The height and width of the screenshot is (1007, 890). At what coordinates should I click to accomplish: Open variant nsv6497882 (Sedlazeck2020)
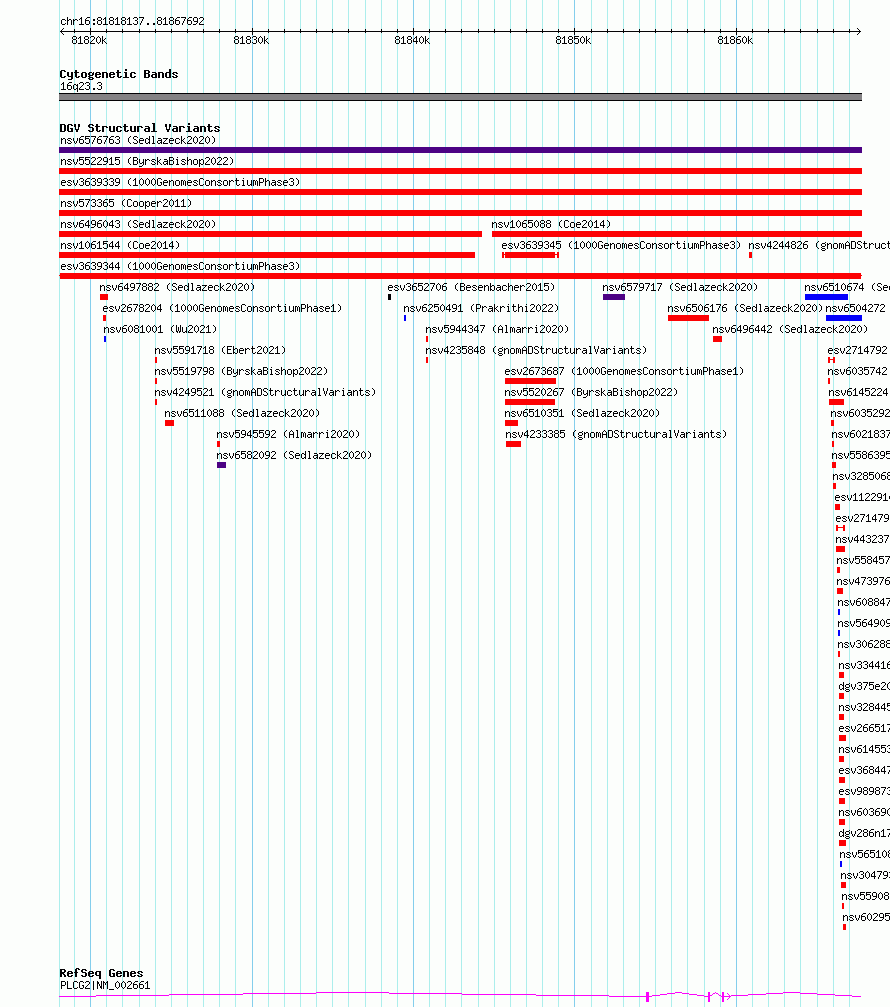pyautogui.click(x=177, y=287)
